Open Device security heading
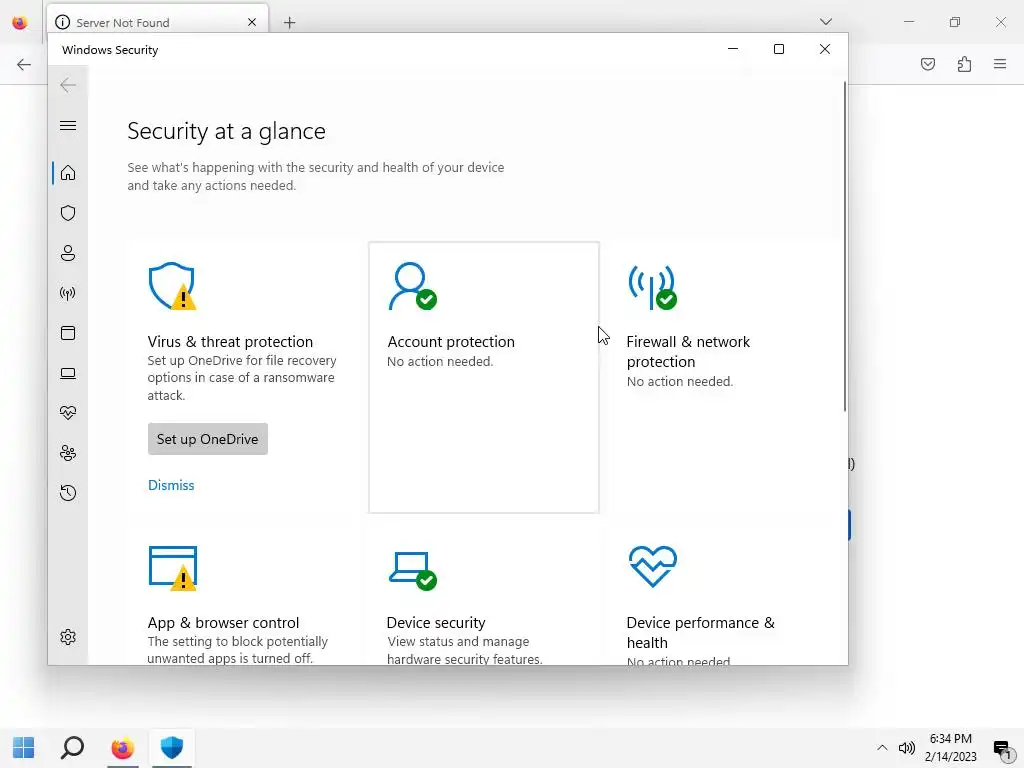The image size is (1024, 768). [436, 622]
